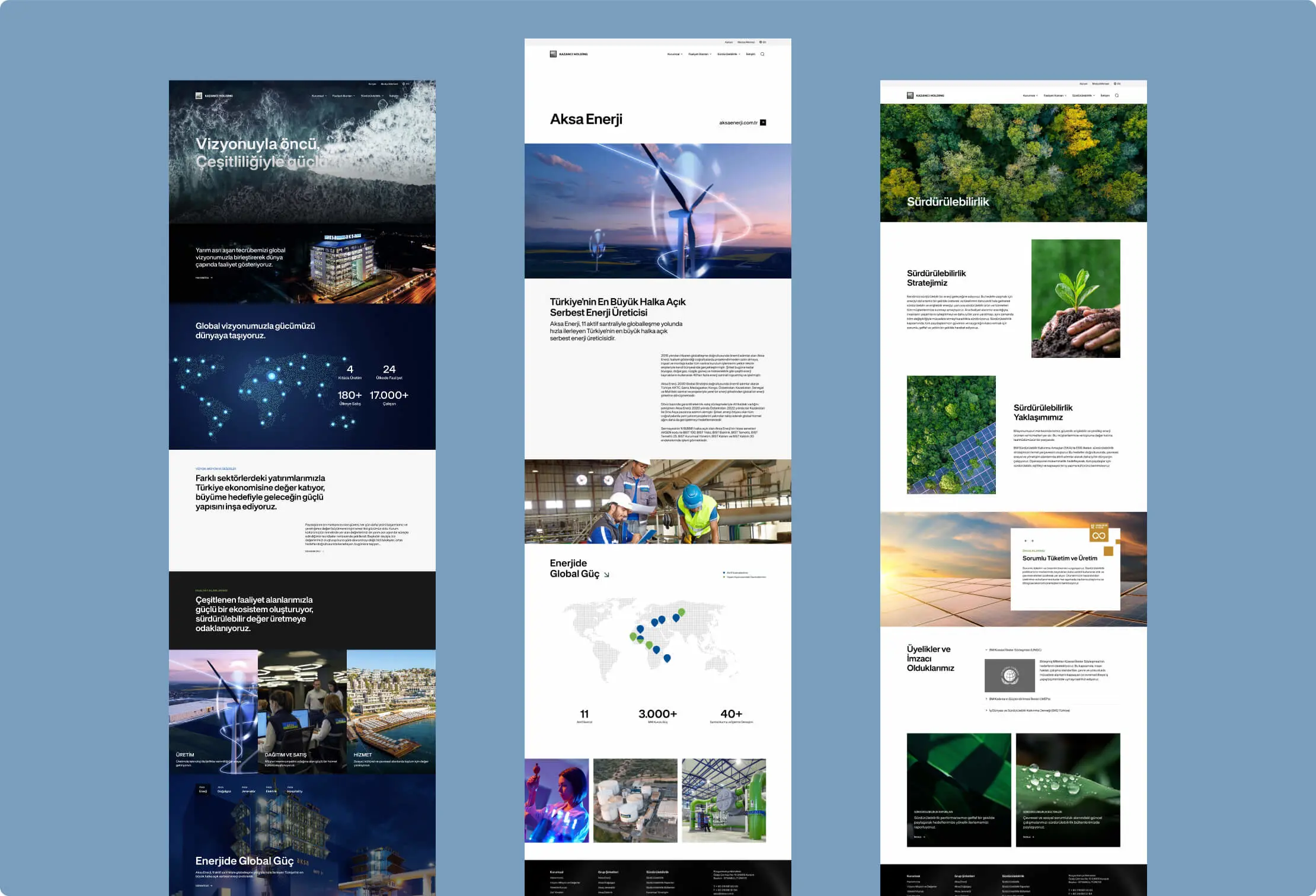Open aksaenerji.com.tr link

[x=738, y=123]
